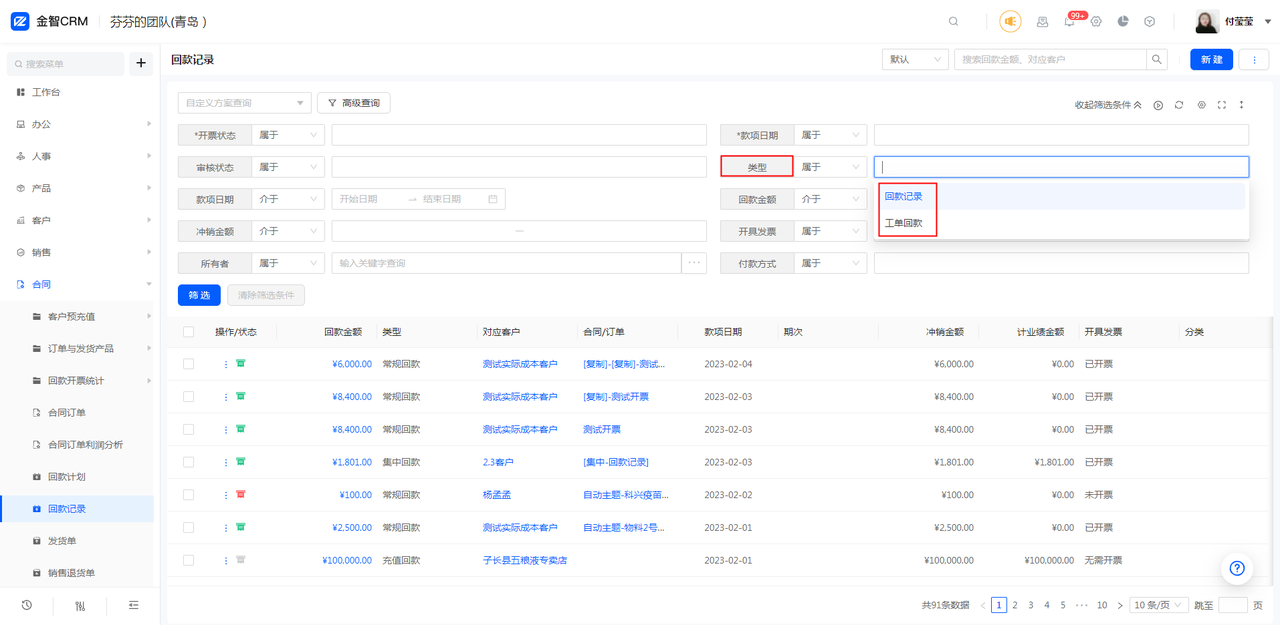Click the sliders icon at sidebar bottom
1280x625 pixels.
(80, 605)
